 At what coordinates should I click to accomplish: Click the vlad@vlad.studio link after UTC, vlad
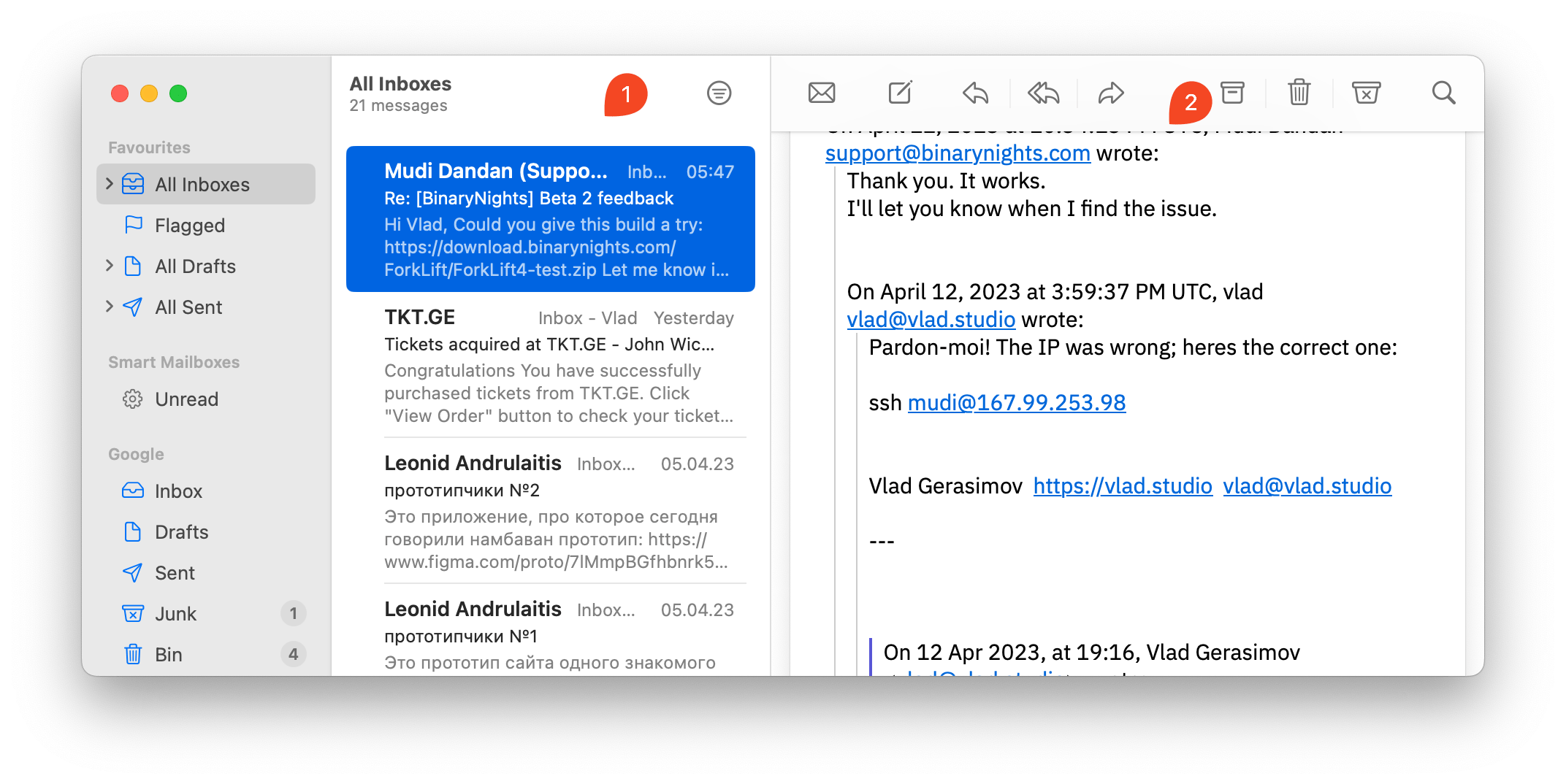tap(931, 320)
